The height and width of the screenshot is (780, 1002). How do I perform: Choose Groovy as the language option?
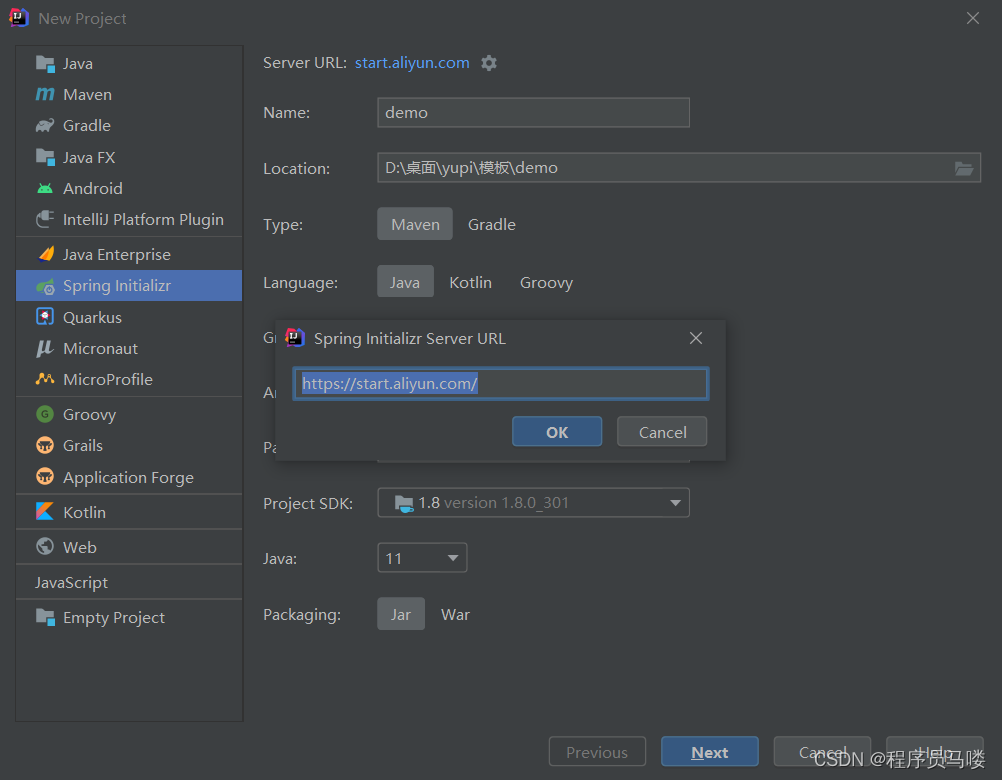546,282
